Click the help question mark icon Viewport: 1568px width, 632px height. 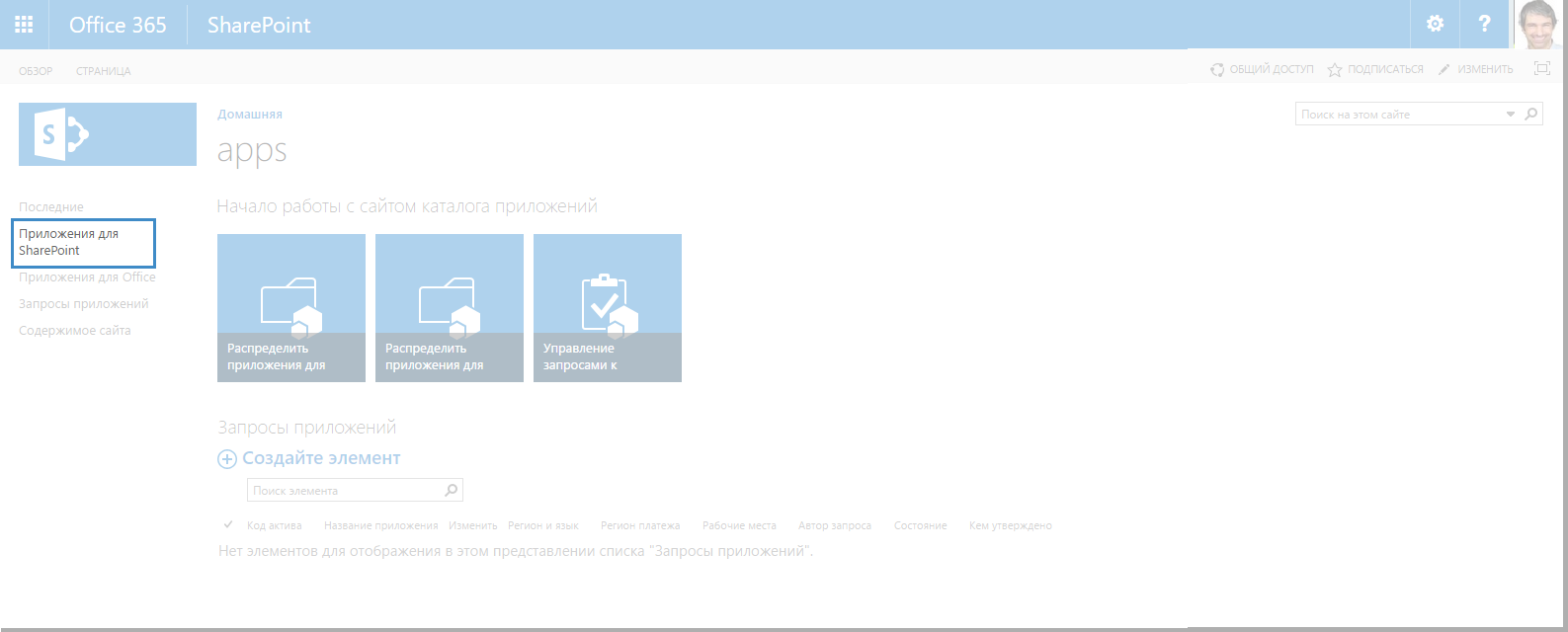(1484, 25)
